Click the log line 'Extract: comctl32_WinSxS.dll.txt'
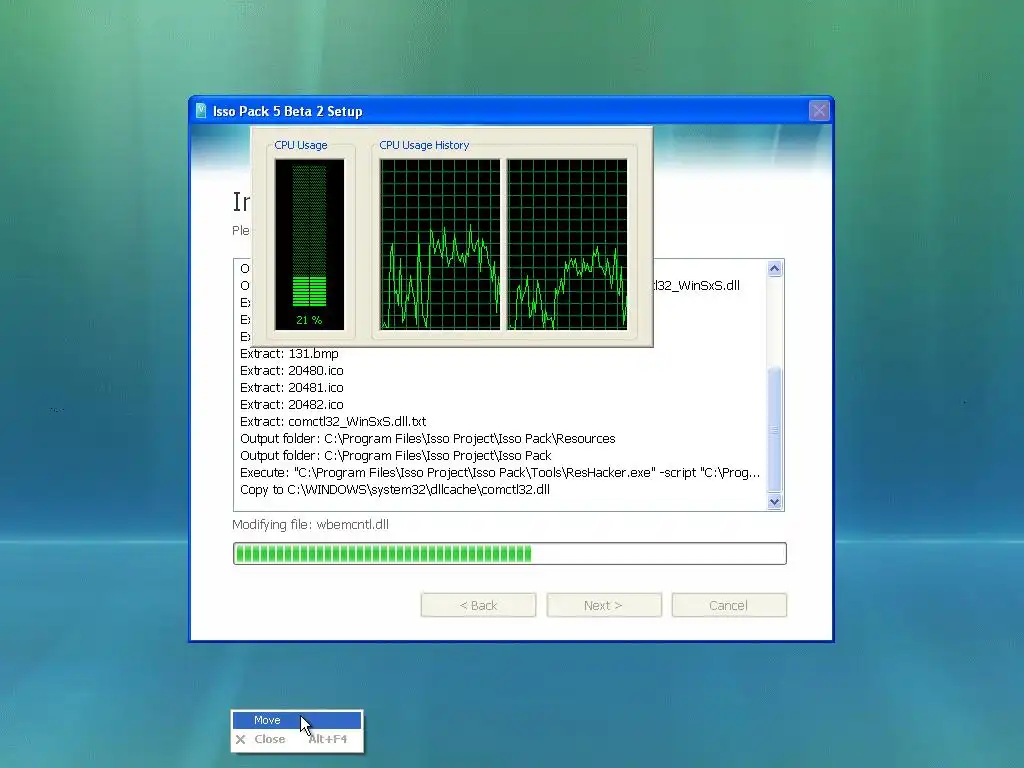Image resolution: width=1024 pixels, height=768 pixels. pyautogui.click(x=333, y=422)
